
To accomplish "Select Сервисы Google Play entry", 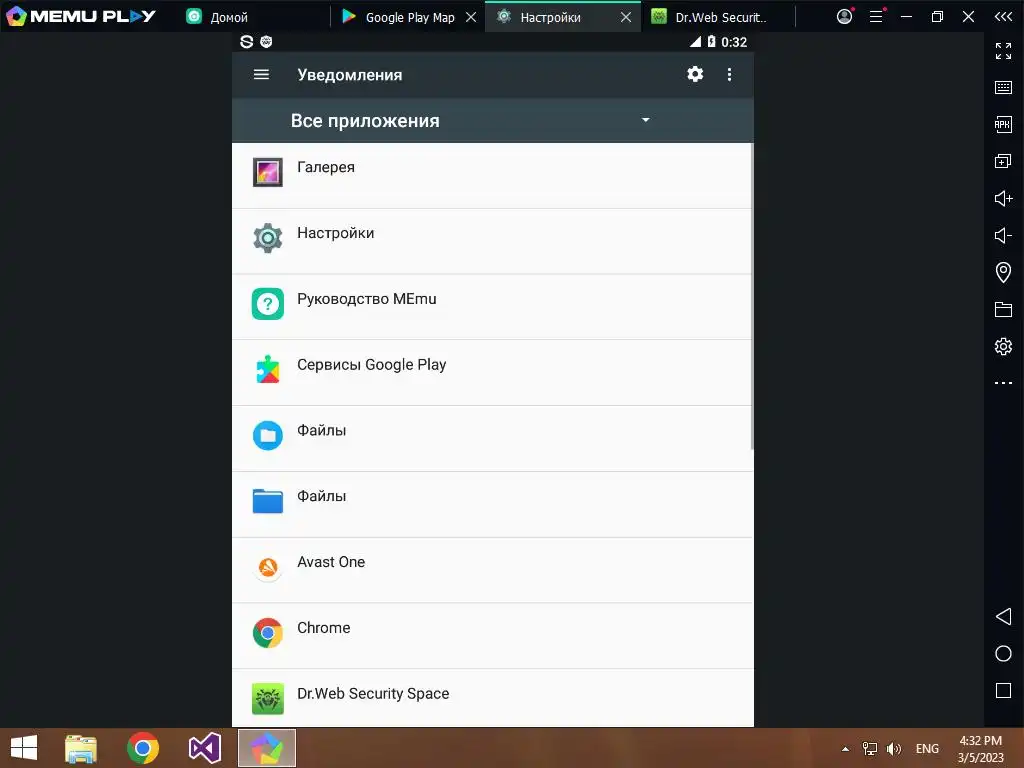I will click(x=492, y=373).
